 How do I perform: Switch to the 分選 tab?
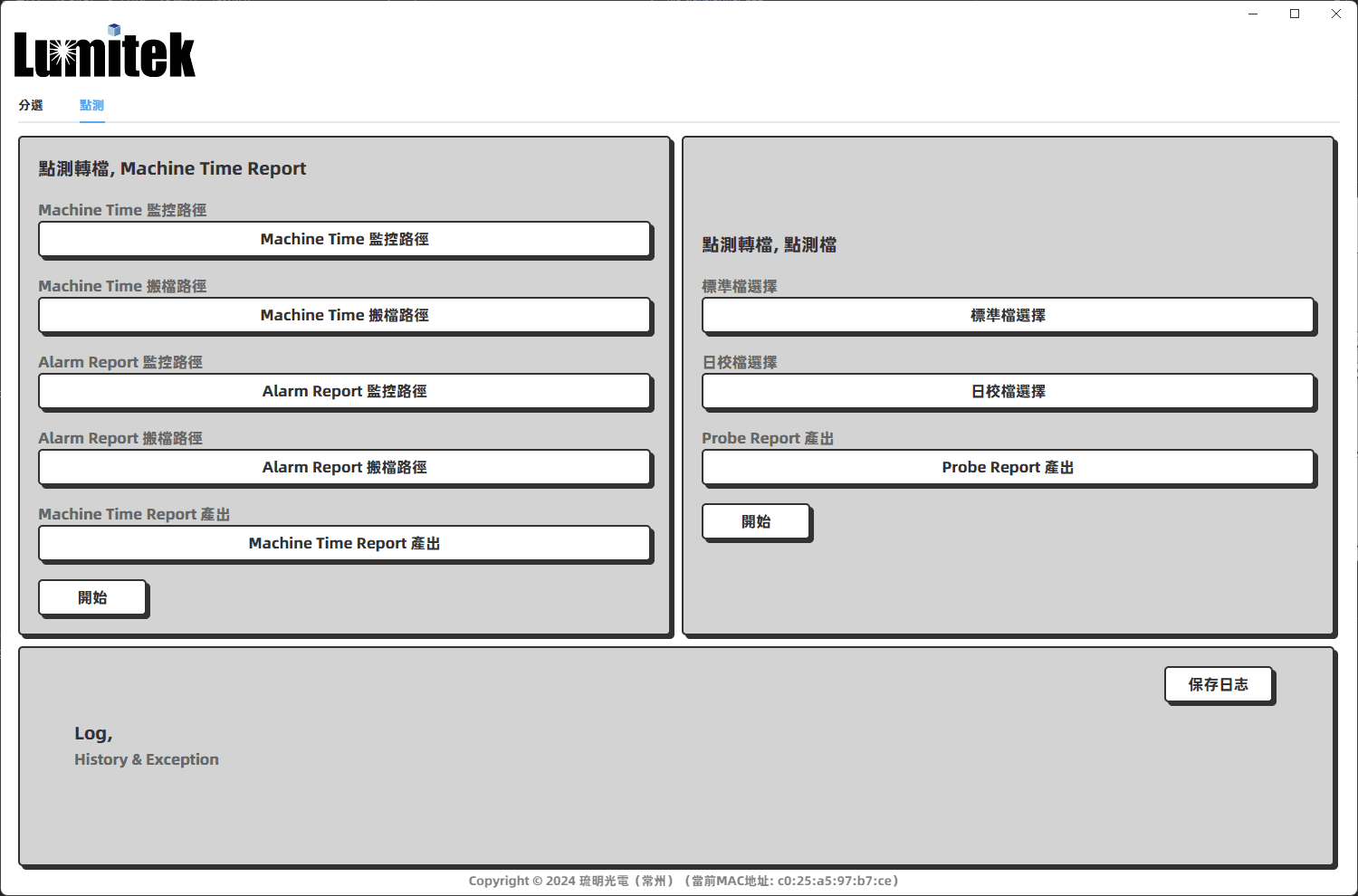point(31,105)
